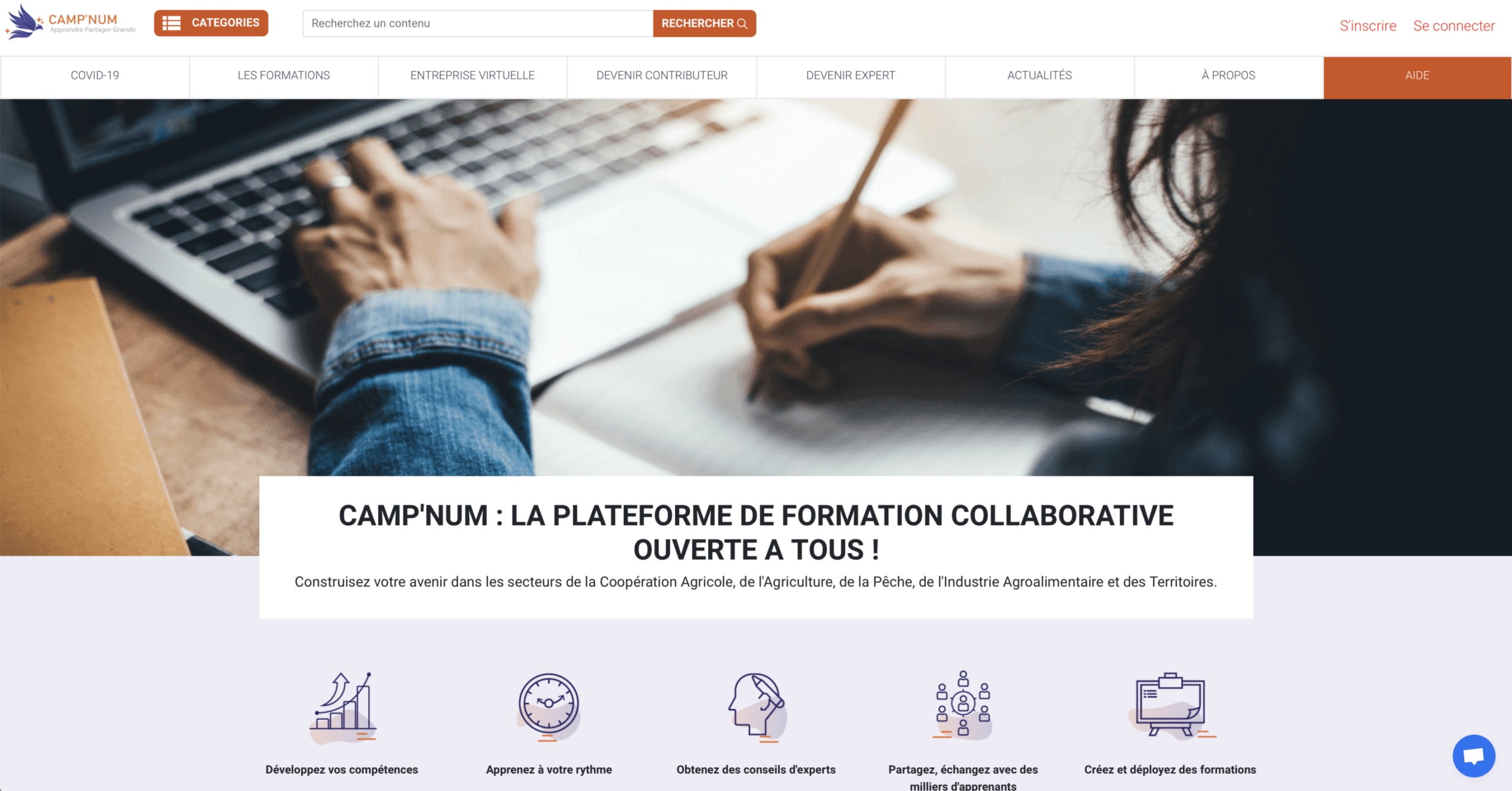Screen dimensions: 1512x791
Task: Open the Se connecter login link
Action: tap(1454, 26)
